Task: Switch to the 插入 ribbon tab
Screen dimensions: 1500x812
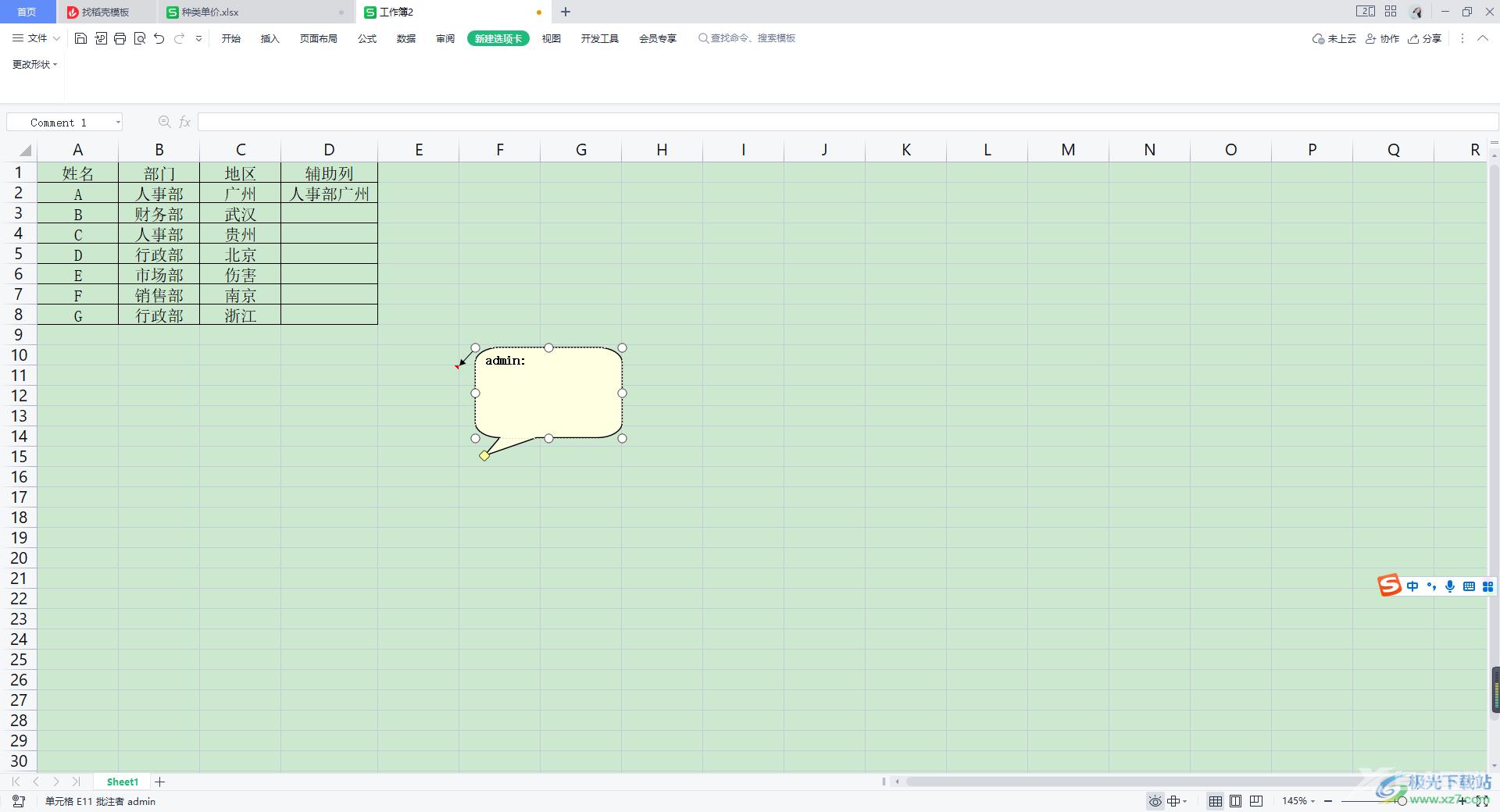Action: (270, 38)
